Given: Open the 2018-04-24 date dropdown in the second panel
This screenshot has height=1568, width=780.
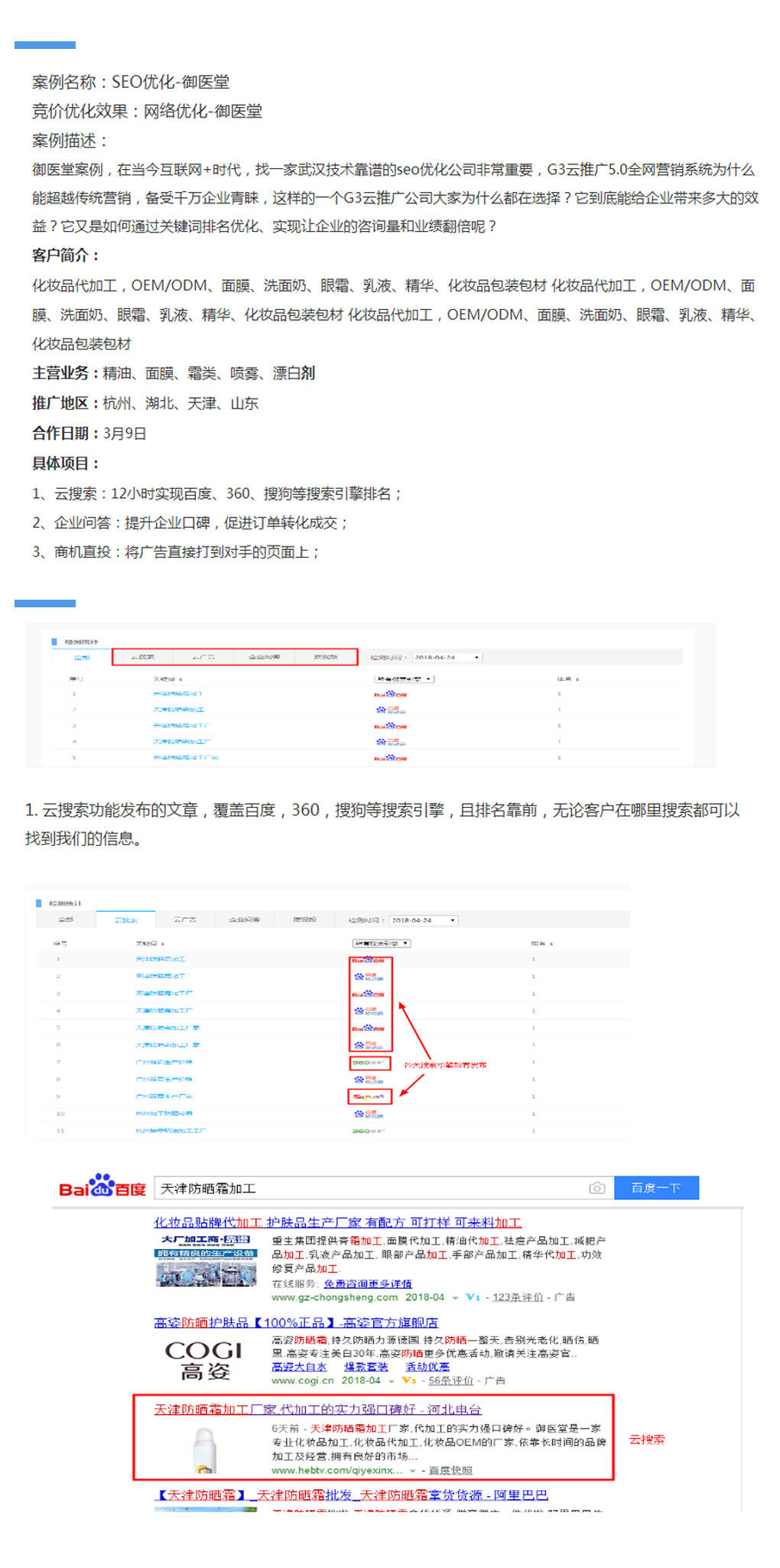Looking at the screenshot, I should [x=424, y=920].
